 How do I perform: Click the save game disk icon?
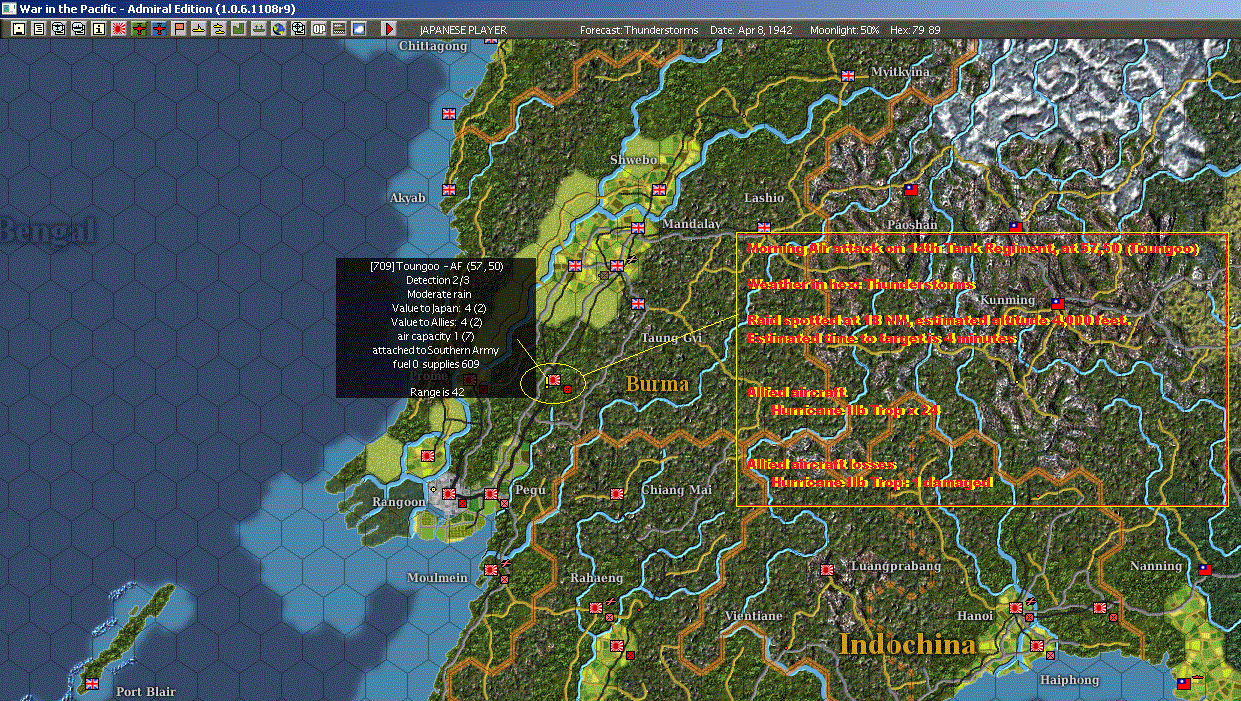(x=18, y=29)
